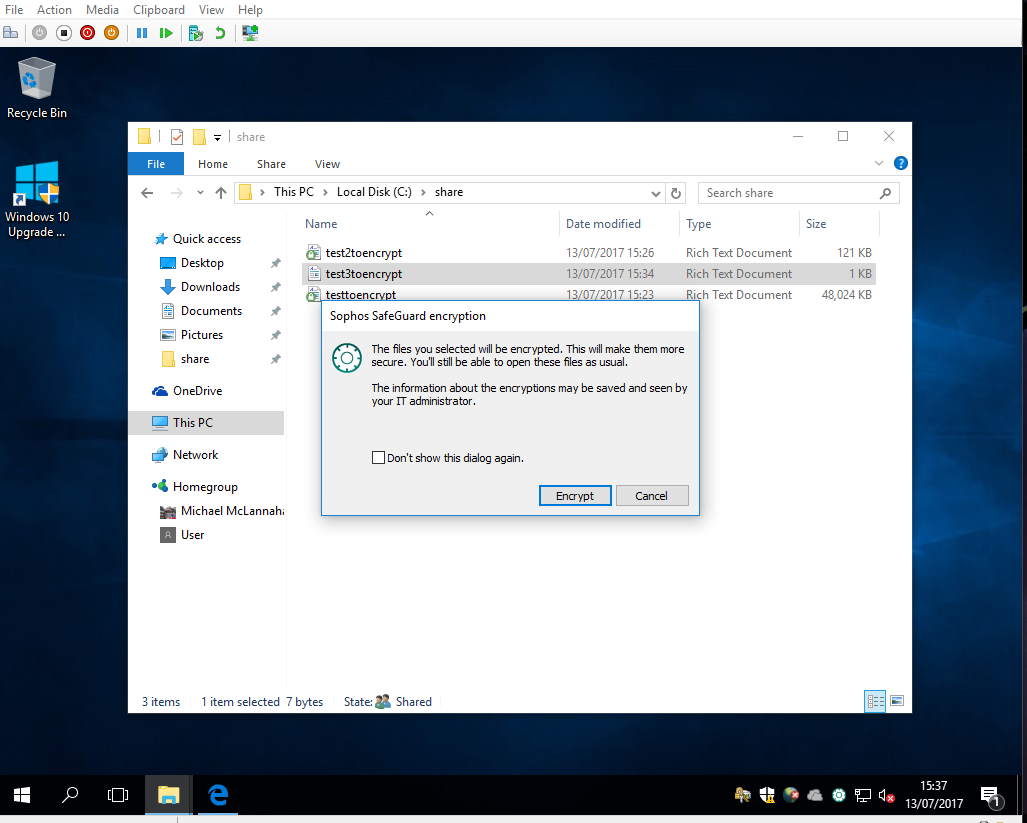
Task: Pause the virtual machine
Action: coord(141,33)
